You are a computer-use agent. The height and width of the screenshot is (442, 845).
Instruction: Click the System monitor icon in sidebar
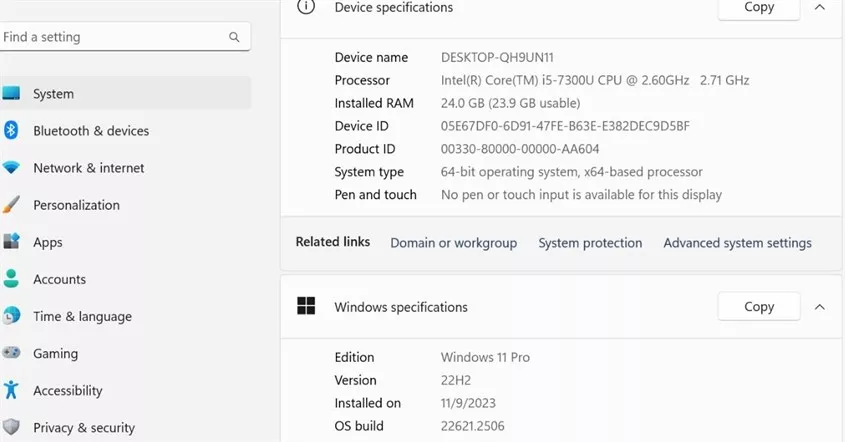tap(11, 93)
